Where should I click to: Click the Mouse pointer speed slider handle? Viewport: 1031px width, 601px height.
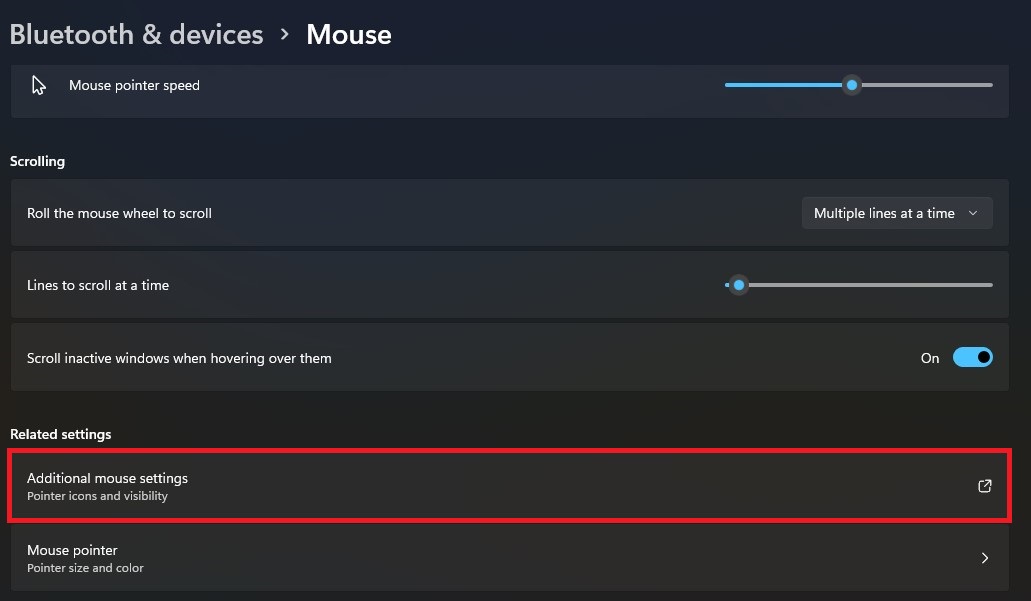(852, 85)
